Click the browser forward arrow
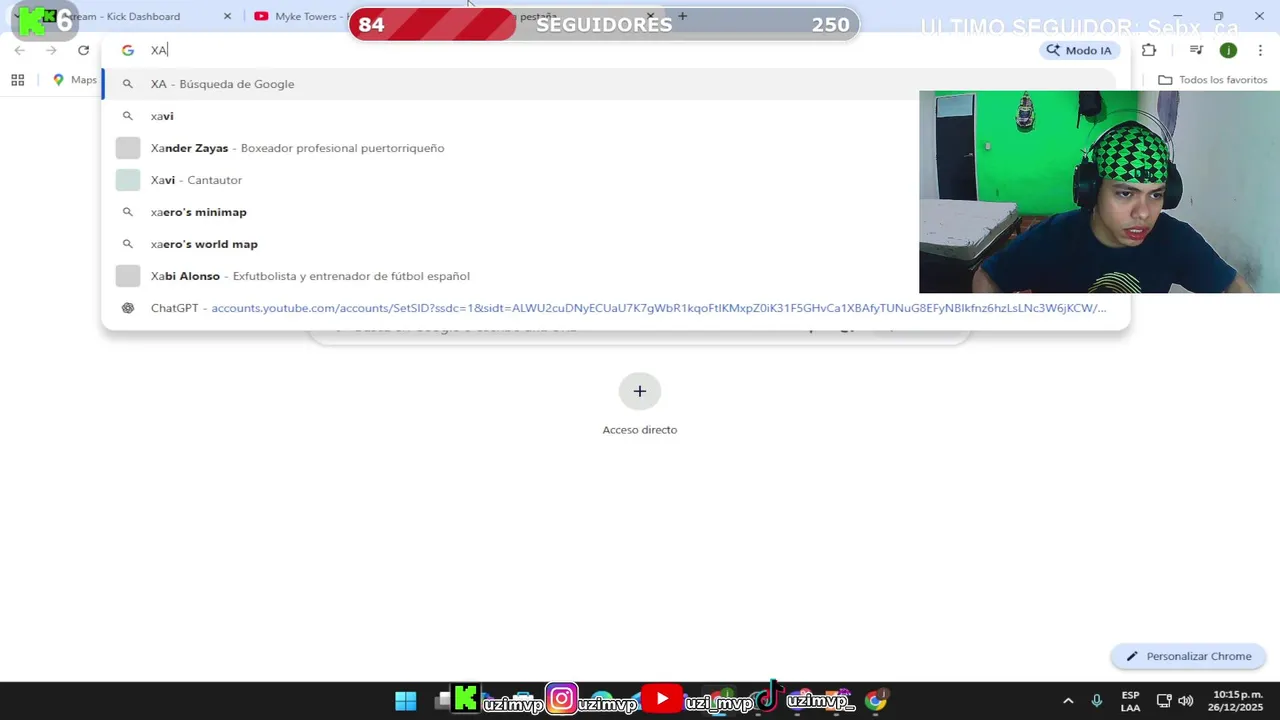Viewport: 1280px width, 720px height. 51,50
